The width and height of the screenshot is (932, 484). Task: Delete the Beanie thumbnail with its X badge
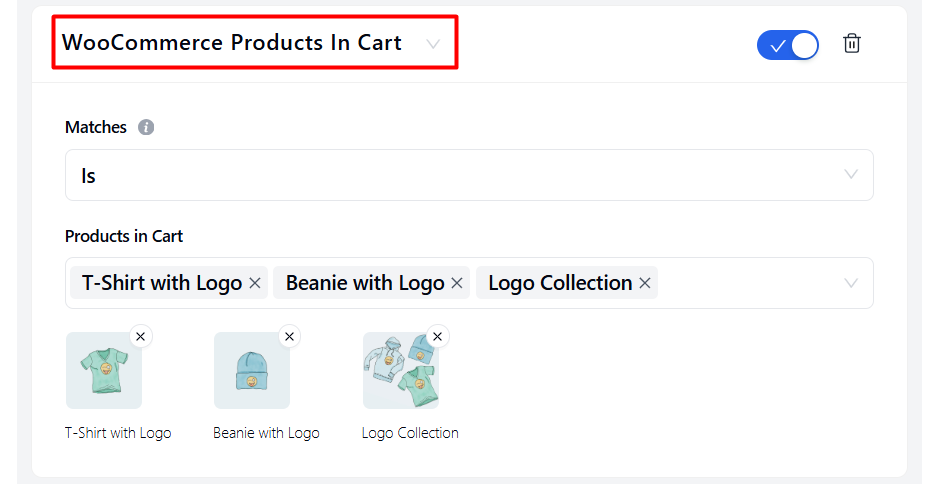pyautogui.click(x=289, y=336)
